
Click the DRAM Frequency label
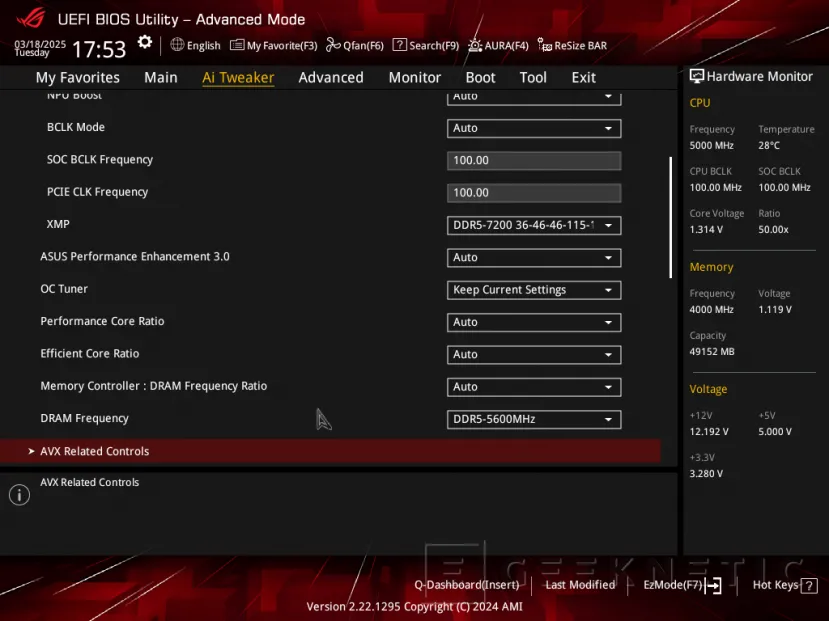[85, 419]
